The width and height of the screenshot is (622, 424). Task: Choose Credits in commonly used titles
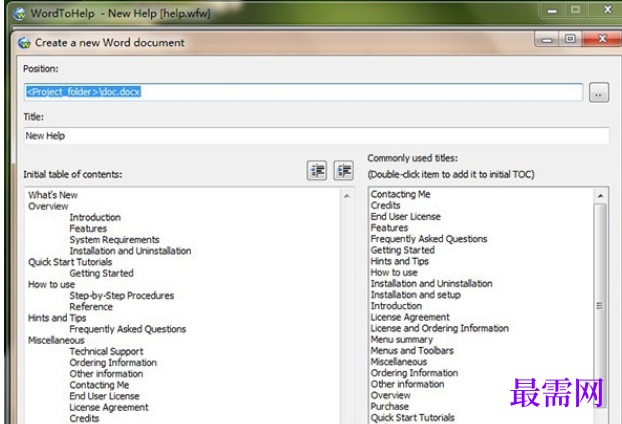(x=385, y=205)
